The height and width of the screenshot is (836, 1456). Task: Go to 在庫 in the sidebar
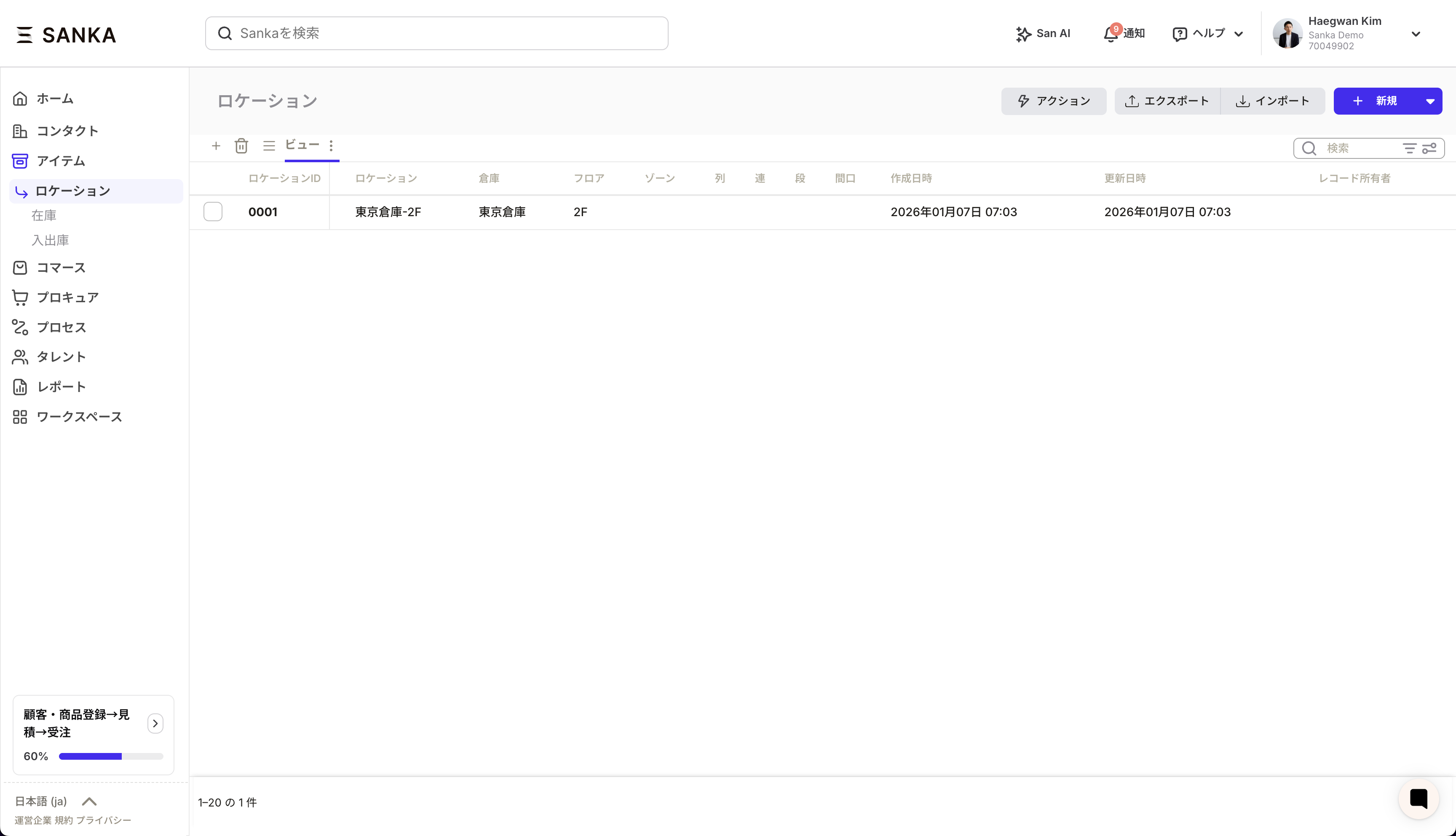pyautogui.click(x=44, y=215)
